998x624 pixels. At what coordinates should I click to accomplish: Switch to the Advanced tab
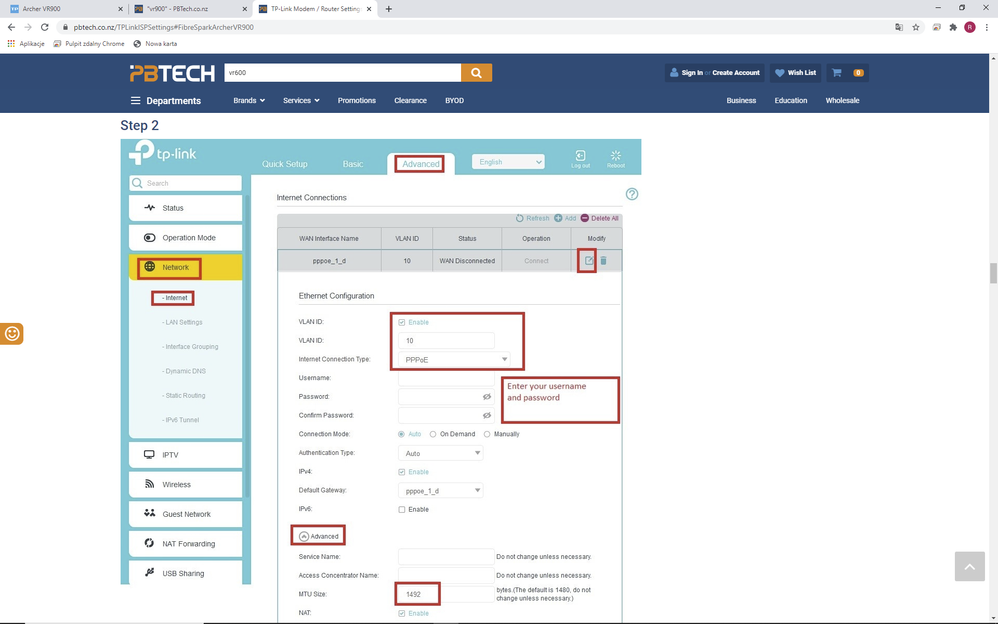420,164
